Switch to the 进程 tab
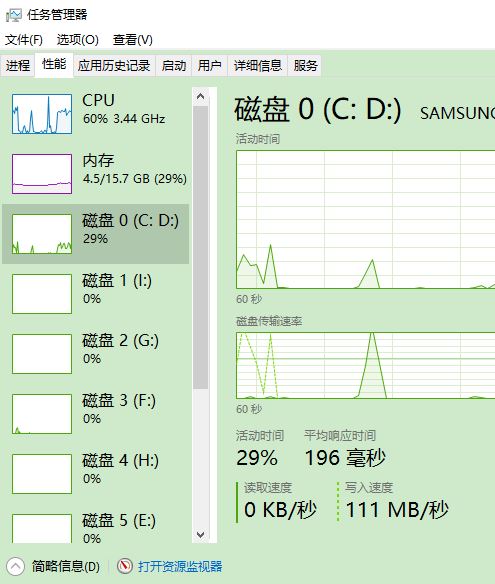The height and width of the screenshot is (584, 495). coord(18,66)
